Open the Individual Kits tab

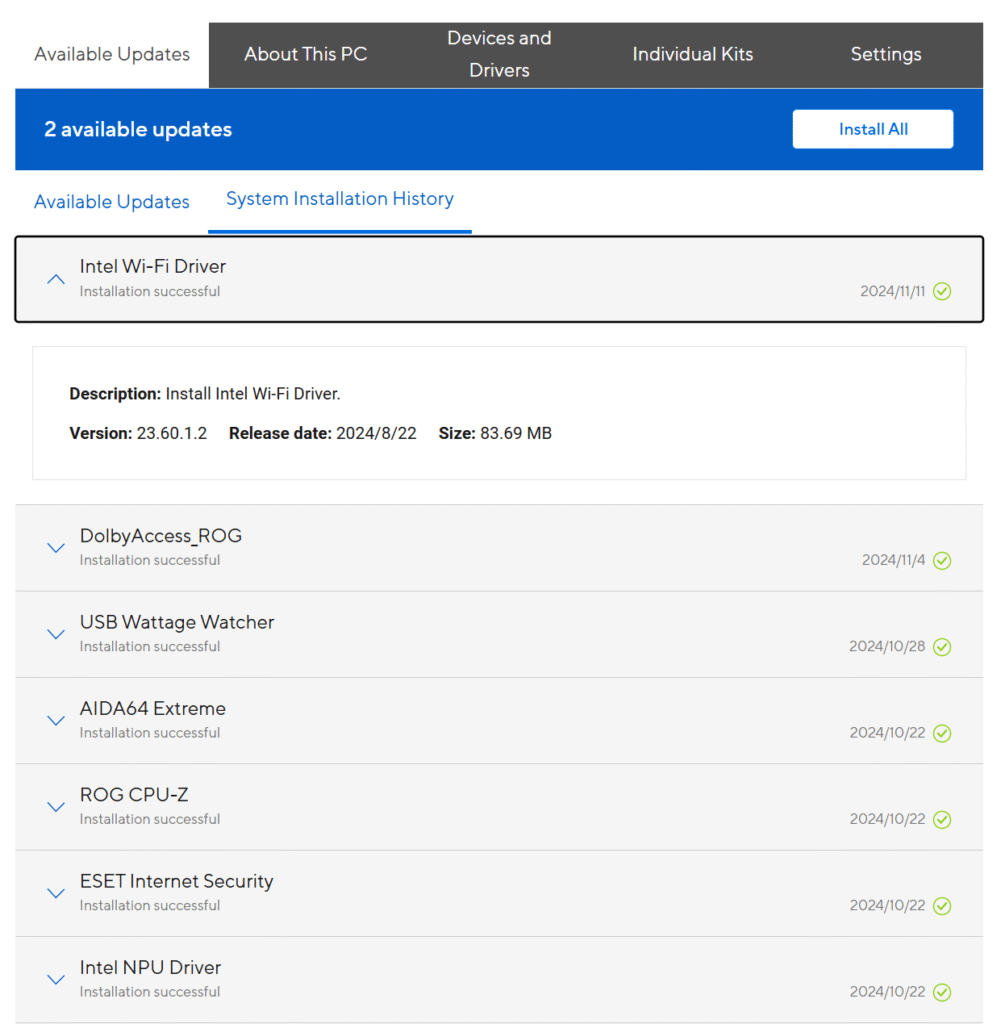click(x=692, y=55)
